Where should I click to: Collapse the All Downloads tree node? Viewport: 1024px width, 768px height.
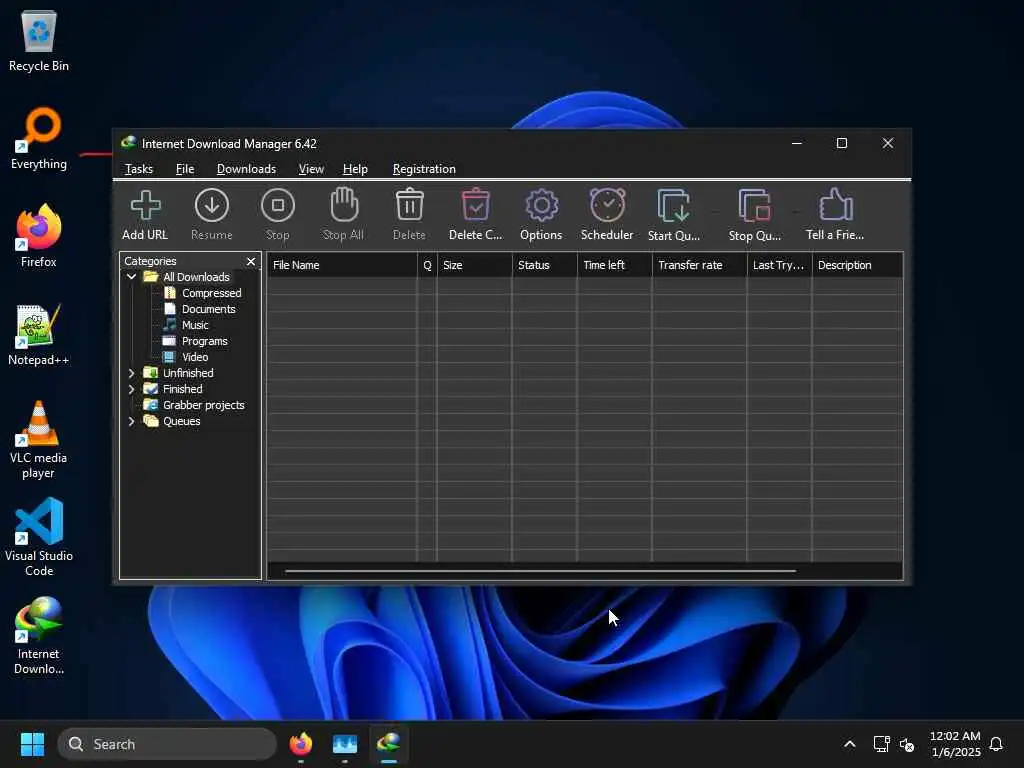(131, 277)
